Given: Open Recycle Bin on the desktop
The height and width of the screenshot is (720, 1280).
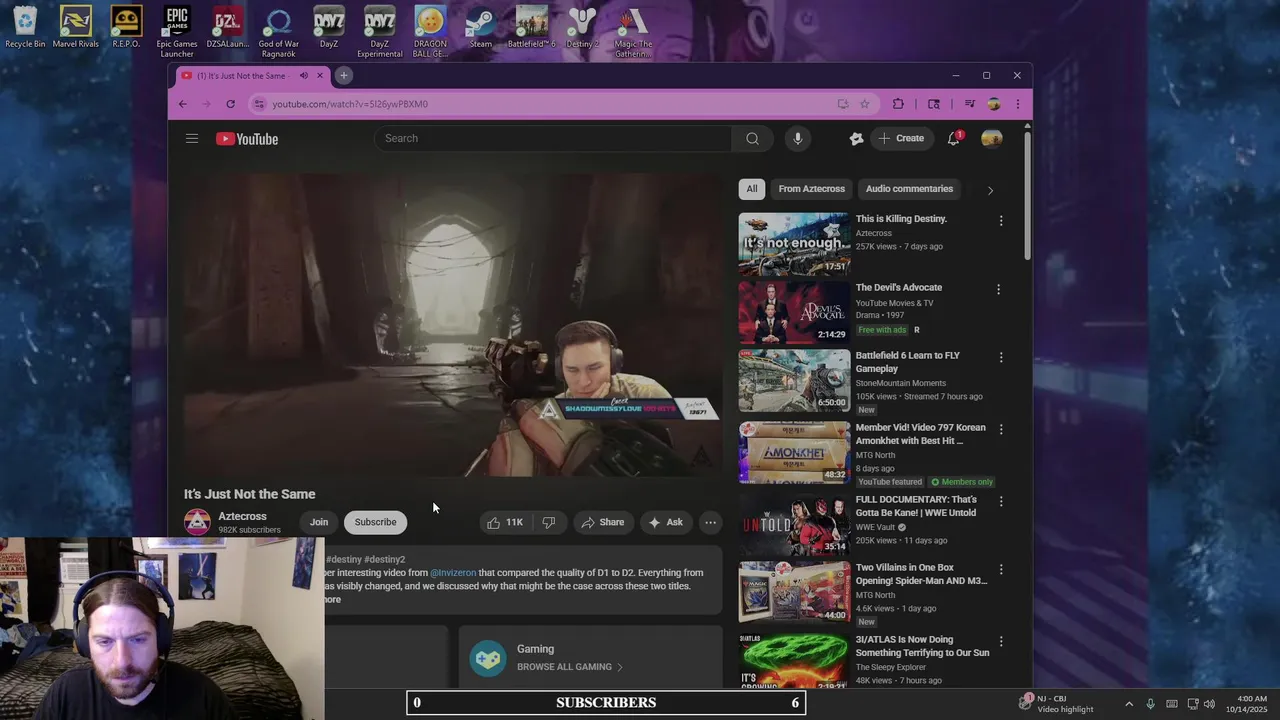Looking at the screenshot, I should 25,29.
